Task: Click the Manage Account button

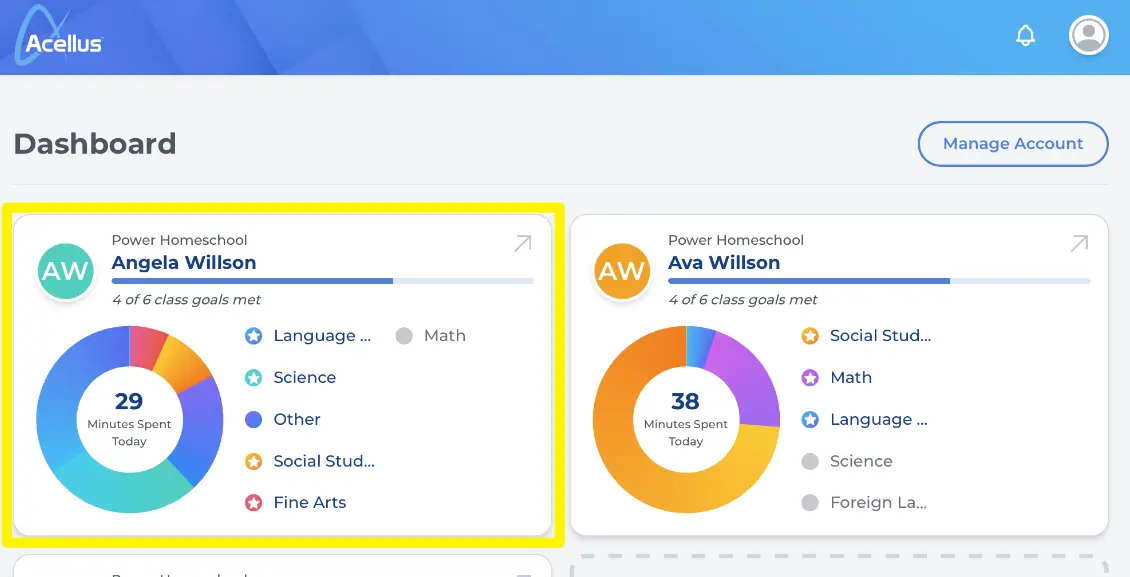Action: pyautogui.click(x=1013, y=144)
